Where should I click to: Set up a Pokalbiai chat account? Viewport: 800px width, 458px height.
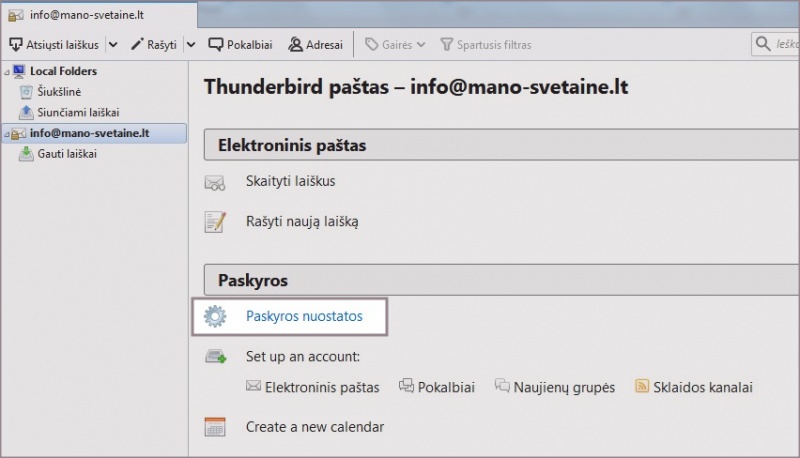click(446, 388)
